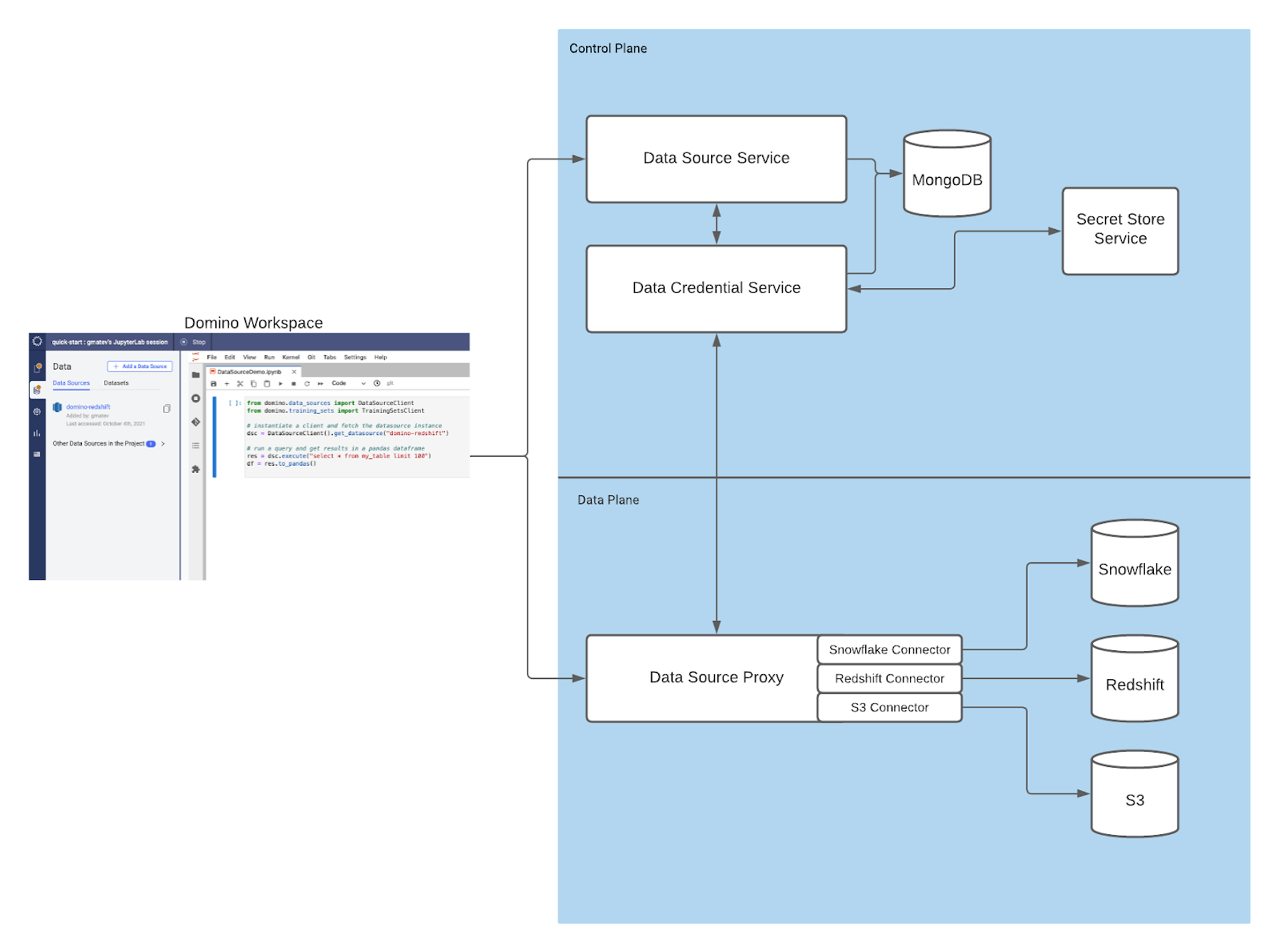
Task: Click the copy icon next to domino-redshift
Action: pyautogui.click(x=167, y=408)
